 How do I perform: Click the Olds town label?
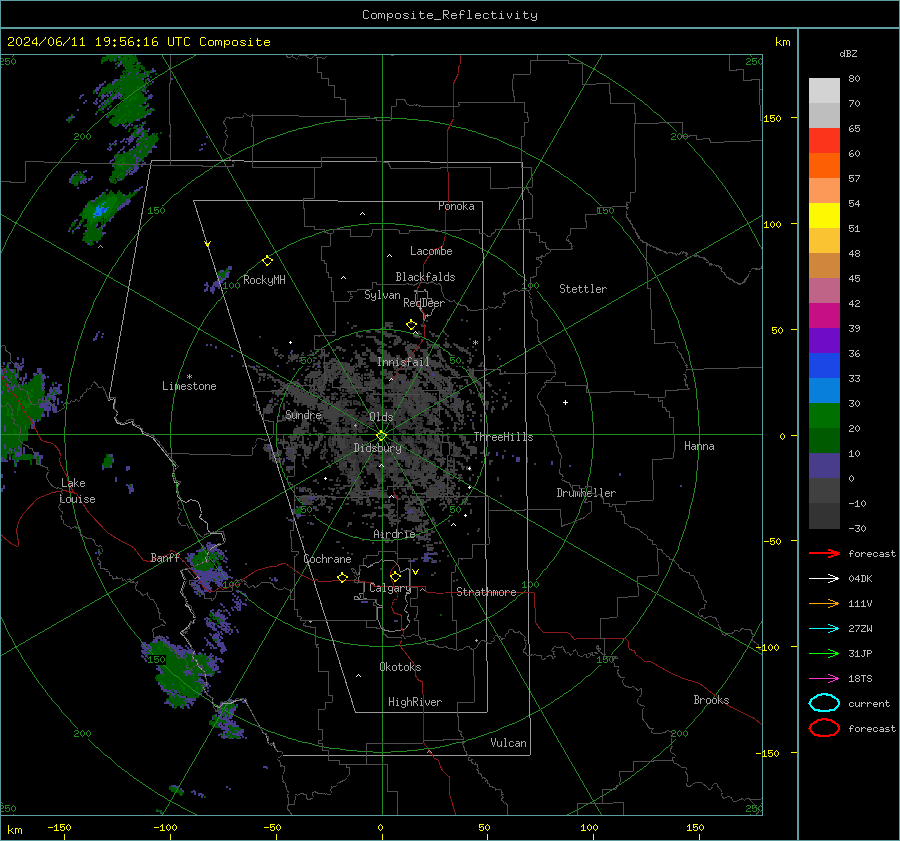381,417
